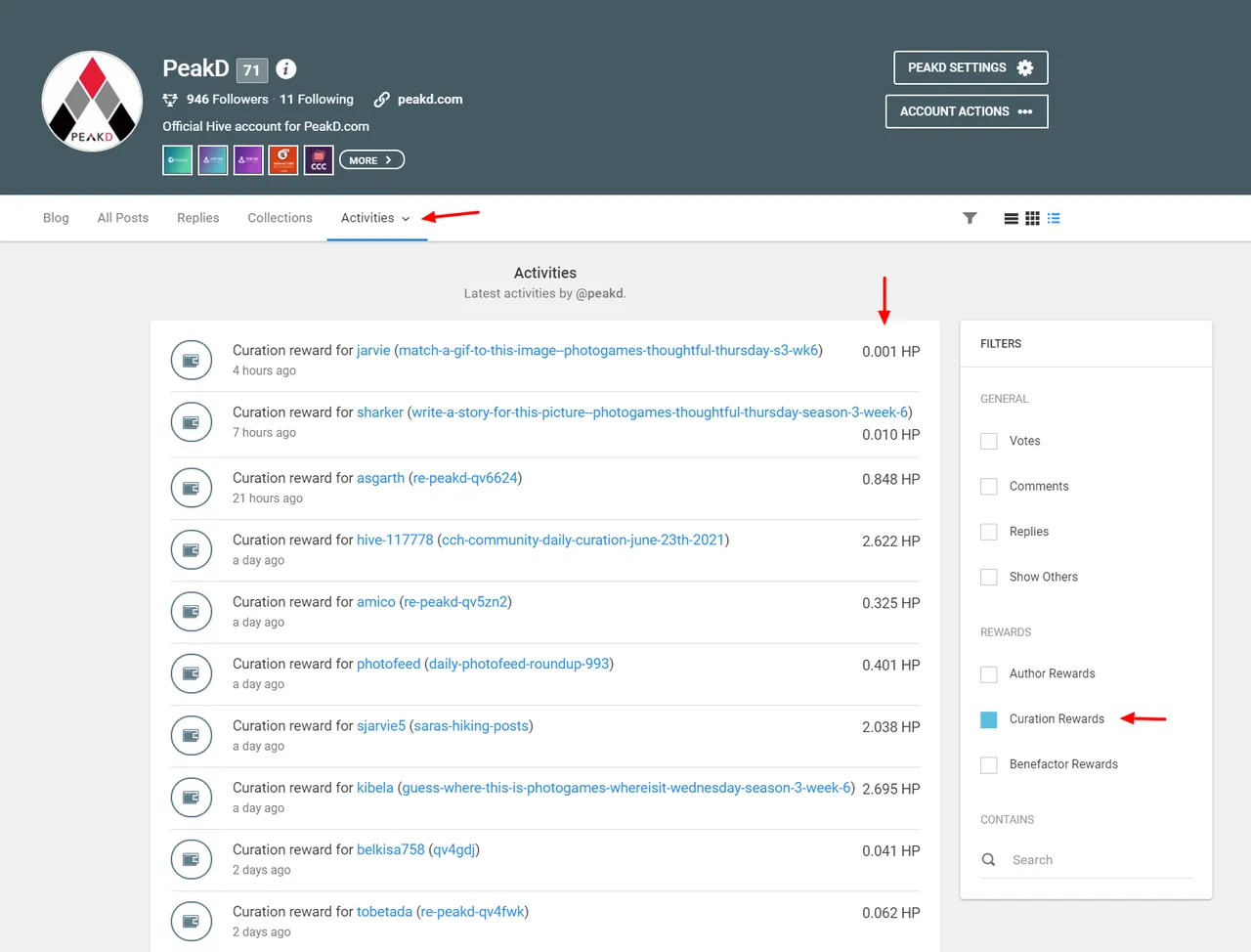Click wallet icon in the amico reward row
1251x952 pixels.
click(x=192, y=612)
